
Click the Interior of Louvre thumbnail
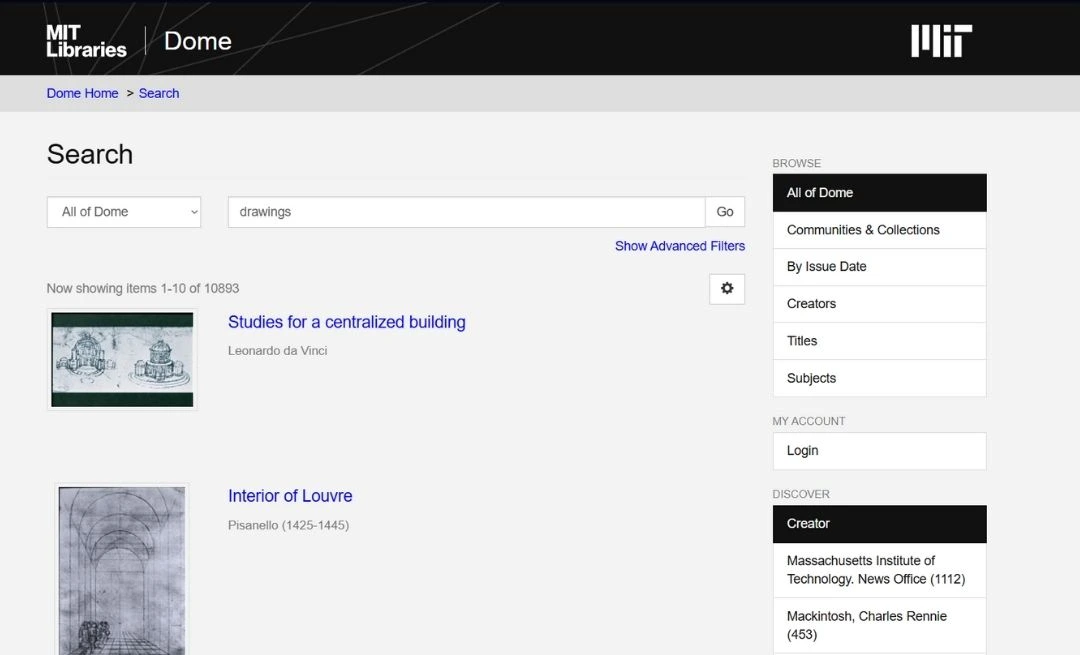click(x=122, y=570)
